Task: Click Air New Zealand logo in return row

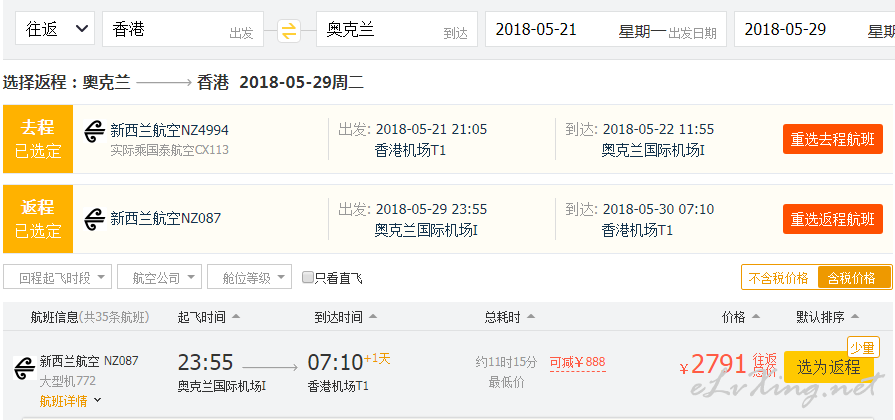Action: tap(94, 220)
